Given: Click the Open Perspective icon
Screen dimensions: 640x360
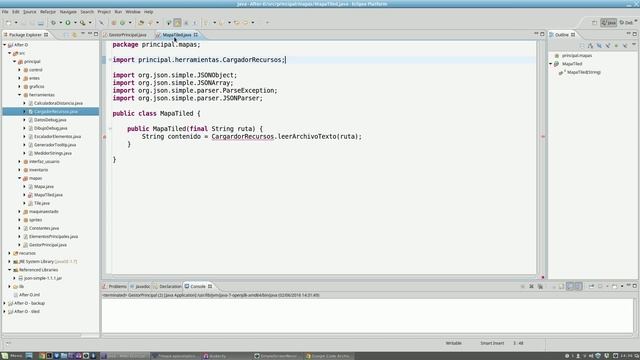Looking at the screenshot, I should tap(594, 23).
